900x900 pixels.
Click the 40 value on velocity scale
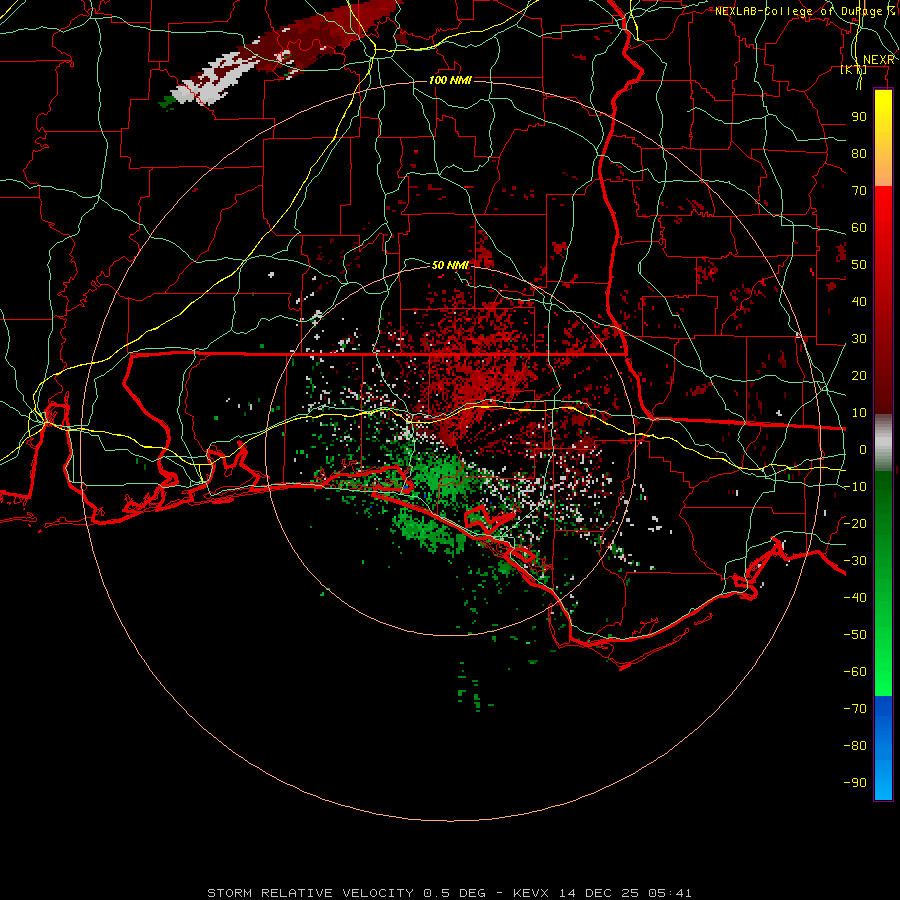859,301
